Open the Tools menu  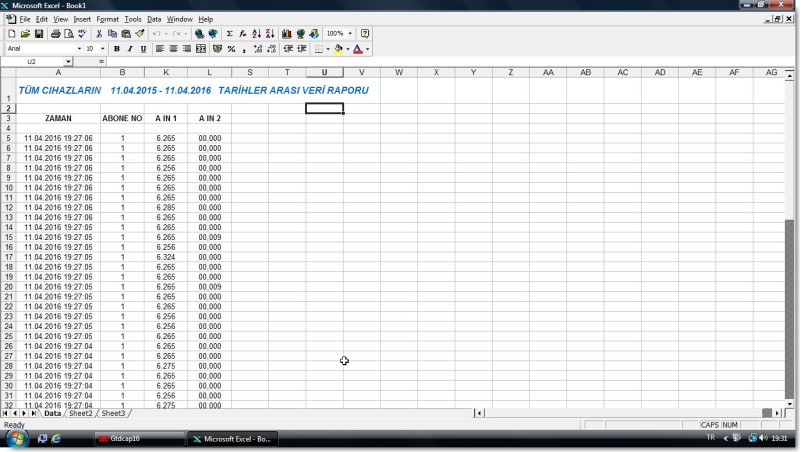point(133,19)
